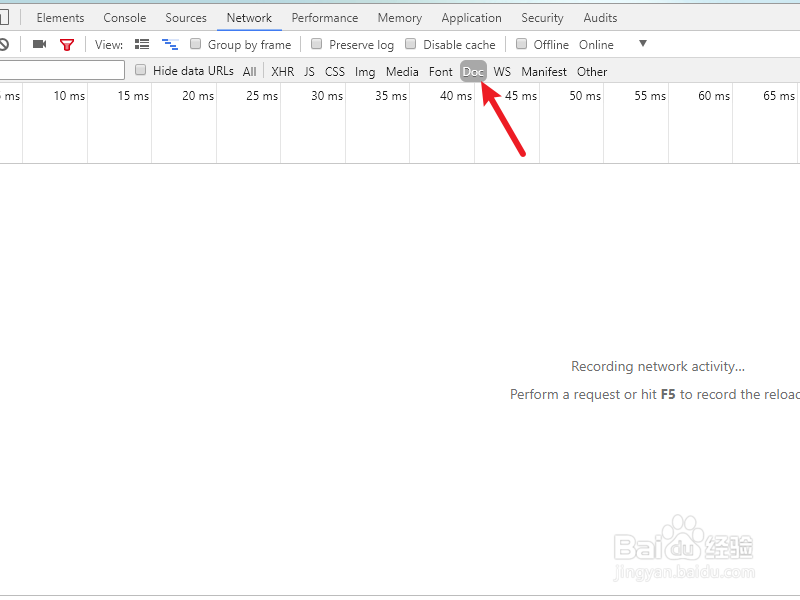Open the Memory tab
The width and height of the screenshot is (800, 600).
coord(399,18)
